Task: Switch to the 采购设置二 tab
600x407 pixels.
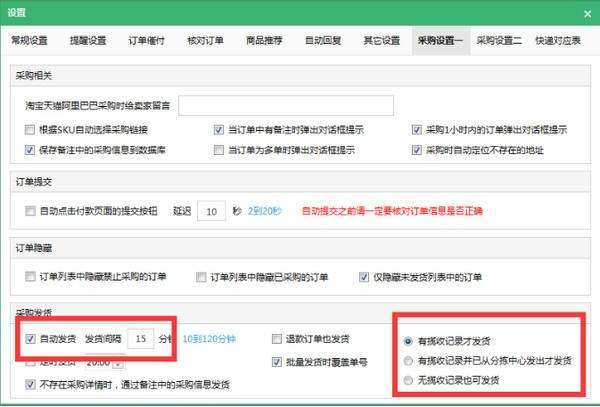Action: (498, 41)
